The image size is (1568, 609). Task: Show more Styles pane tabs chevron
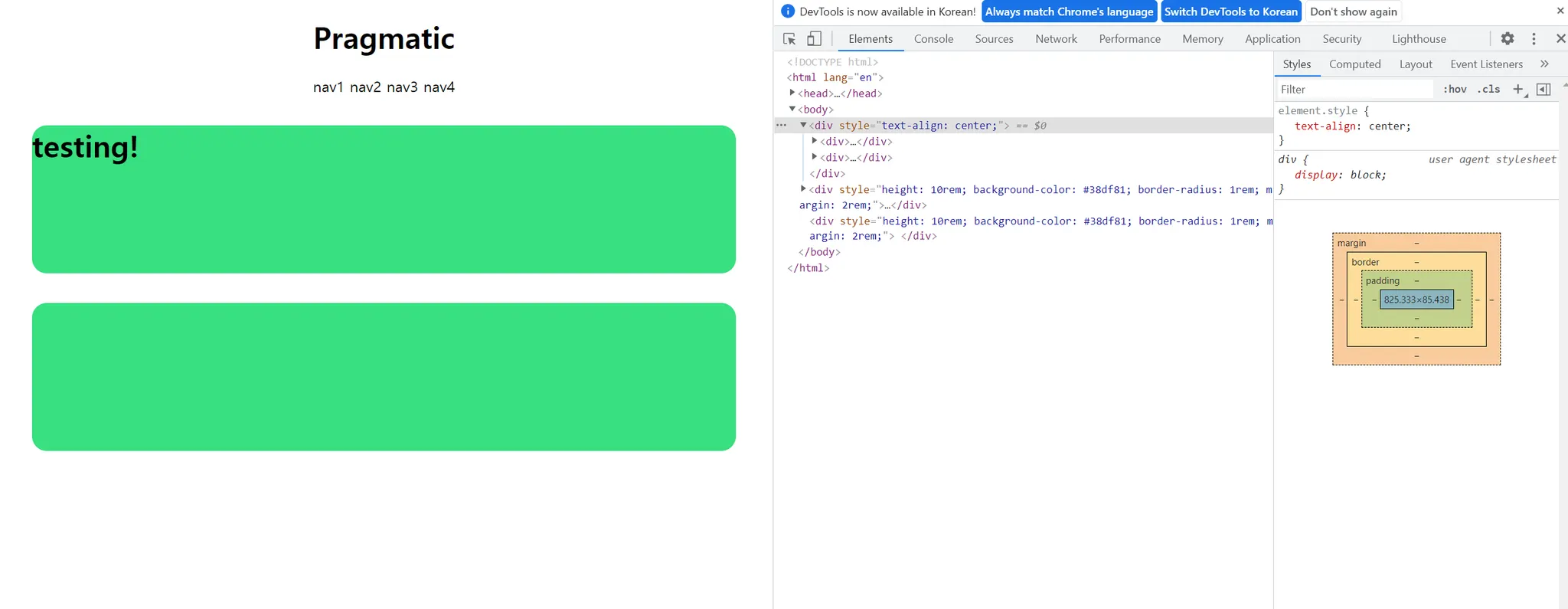pyautogui.click(x=1544, y=64)
